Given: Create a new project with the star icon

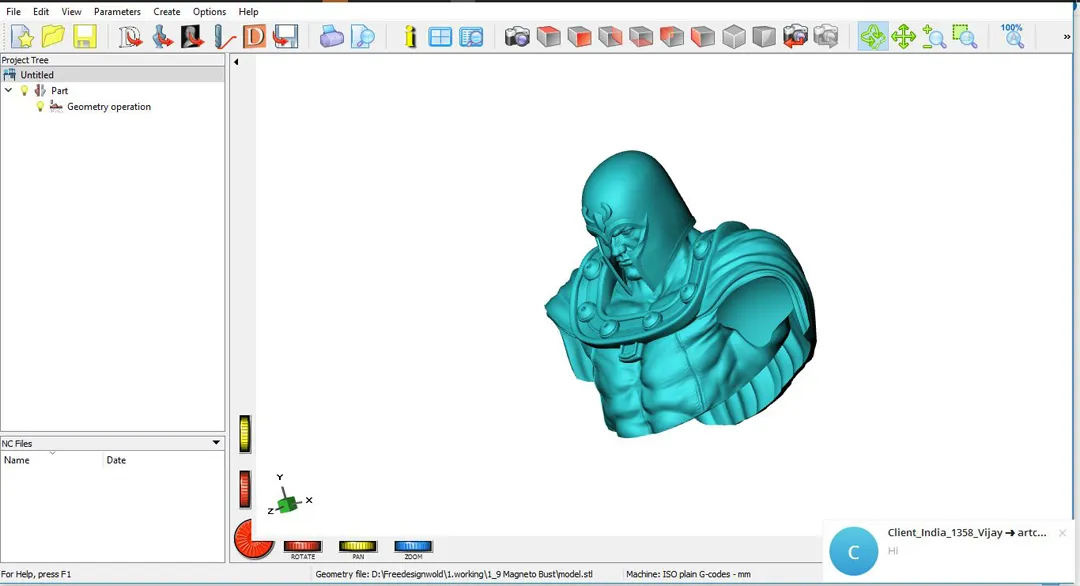Looking at the screenshot, I should click(22, 36).
